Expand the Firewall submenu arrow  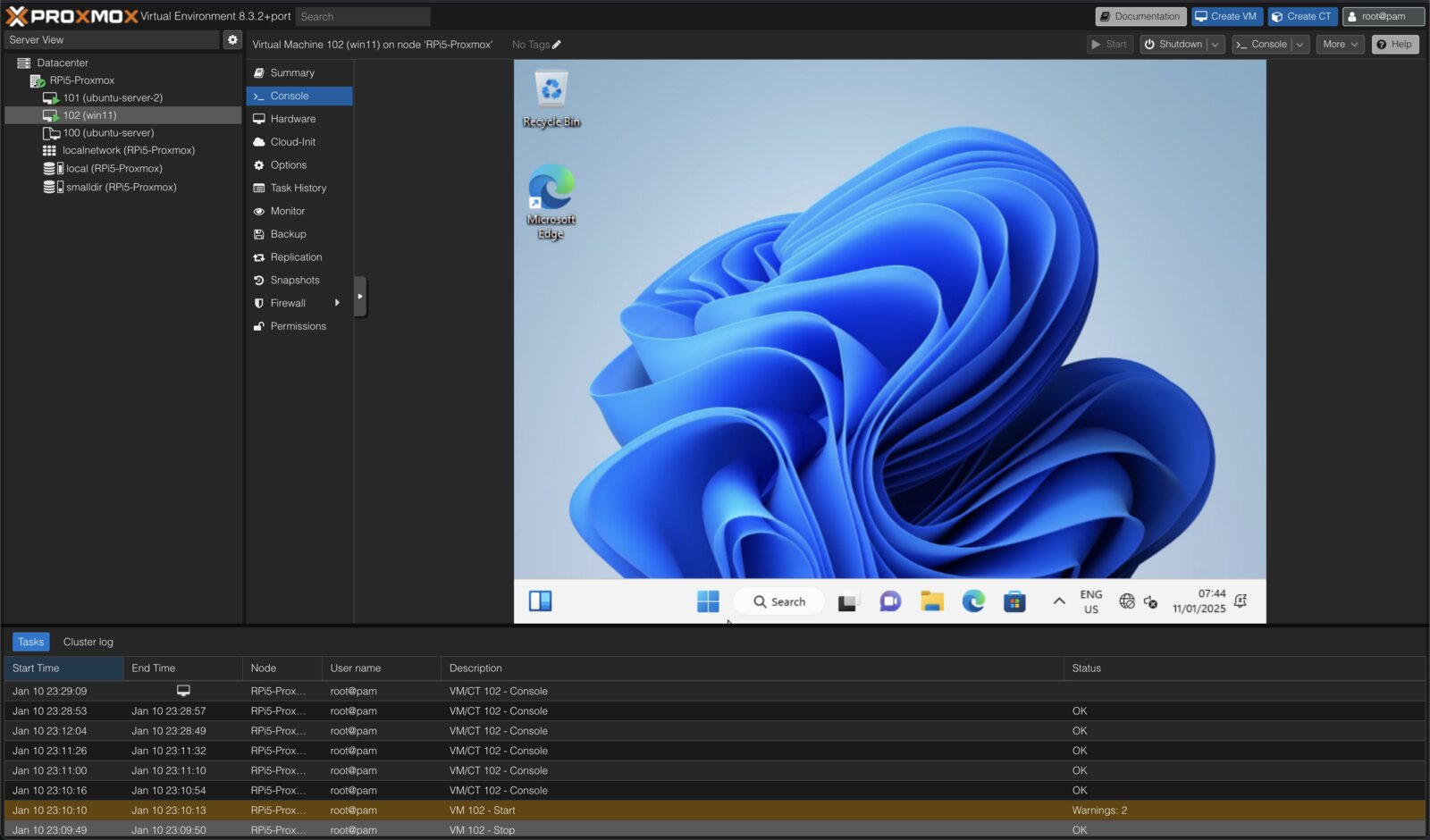pyautogui.click(x=337, y=303)
